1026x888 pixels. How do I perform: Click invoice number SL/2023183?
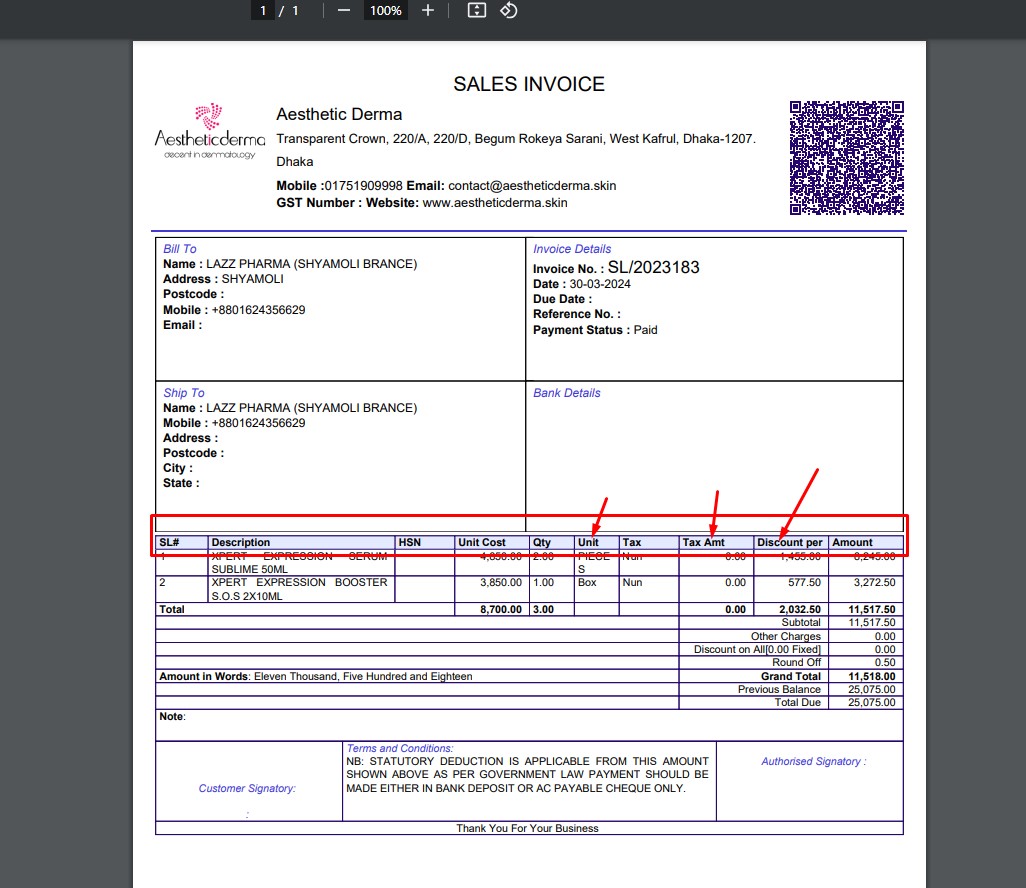pos(653,267)
